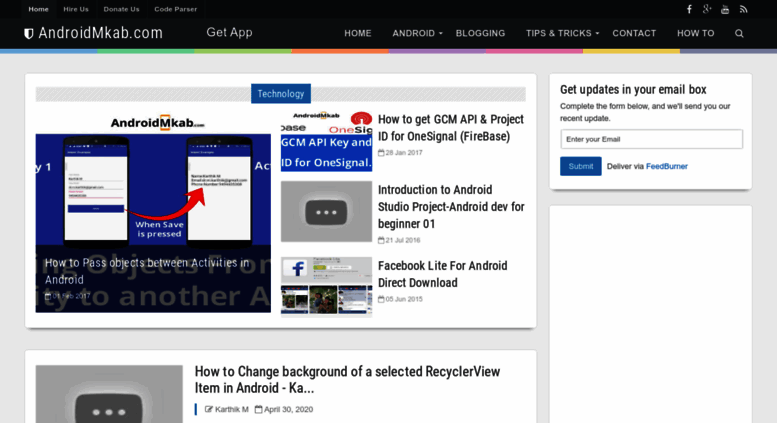Click the Enter your Email field
The width and height of the screenshot is (777, 423).
tap(651, 139)
